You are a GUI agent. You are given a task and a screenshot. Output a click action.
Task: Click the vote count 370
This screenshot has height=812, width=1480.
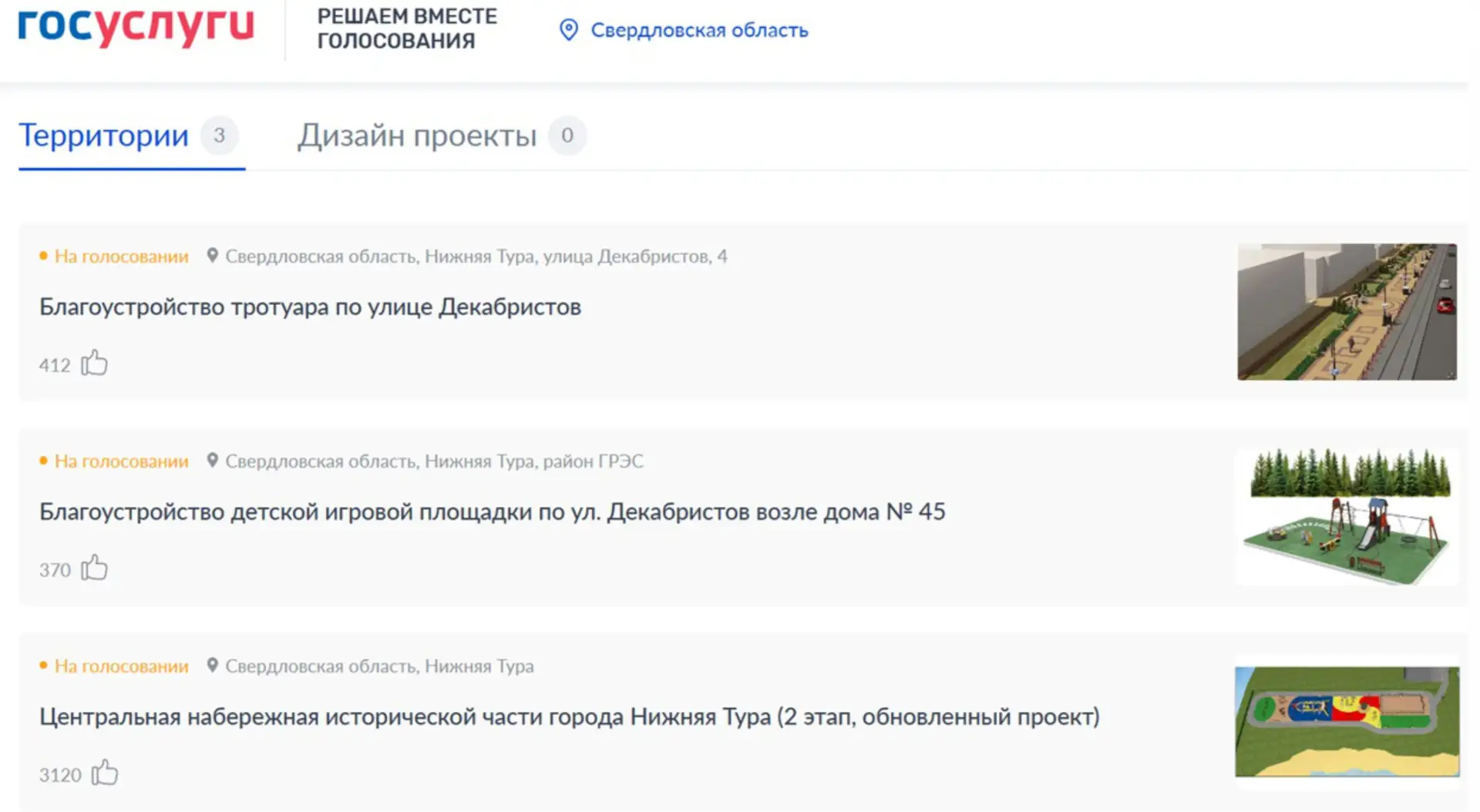click(55, 570)
